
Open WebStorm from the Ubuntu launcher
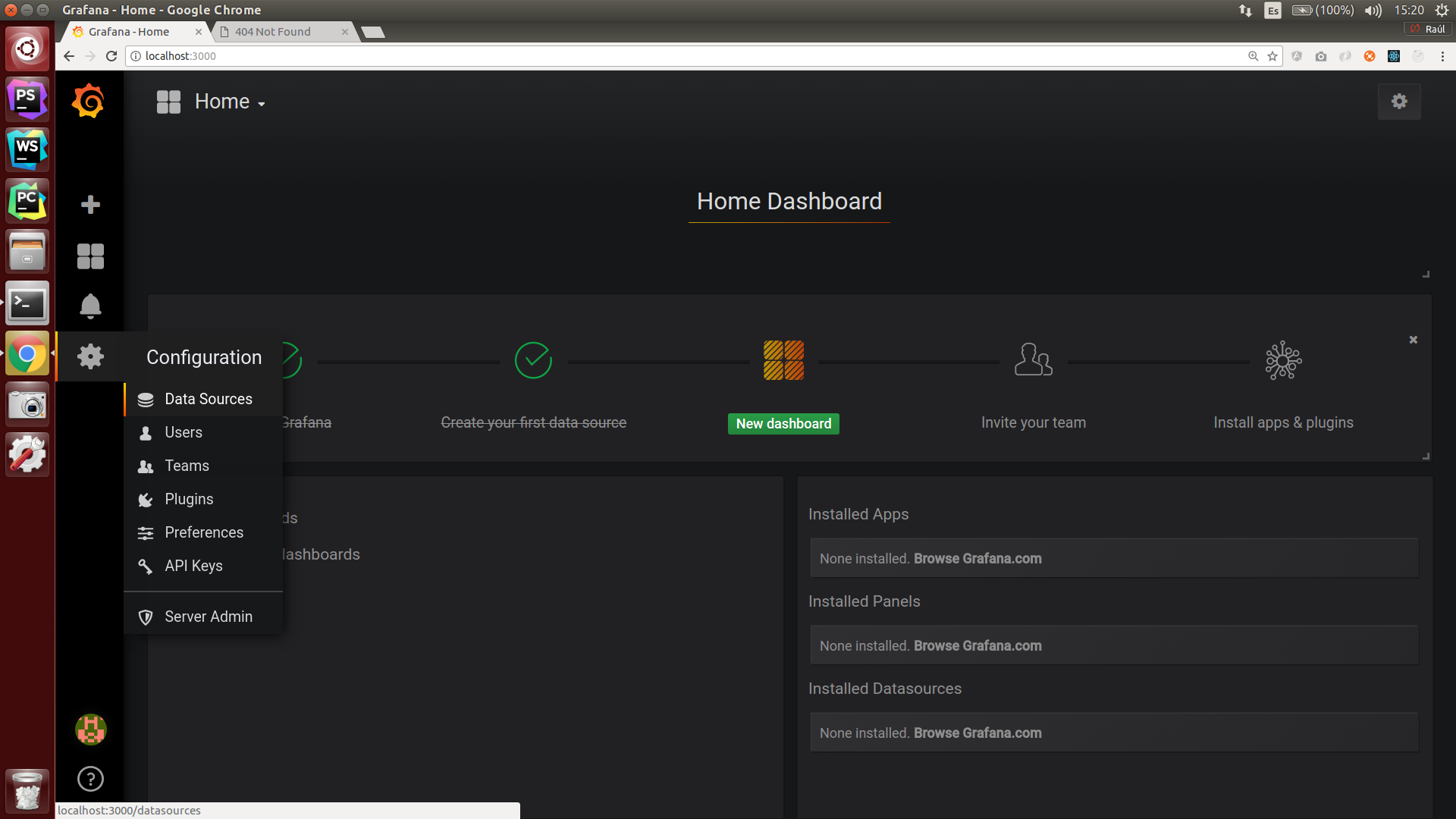tap(27, 149)
